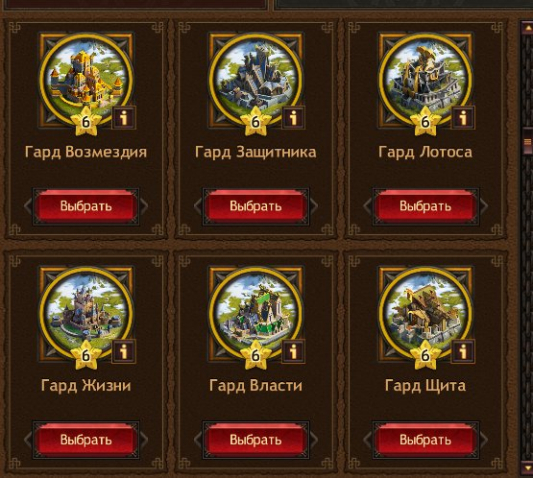Click Выбрать under Гард Возмездия
The width and height of the screenshot is (533, 478).
[x=86, y=206]
